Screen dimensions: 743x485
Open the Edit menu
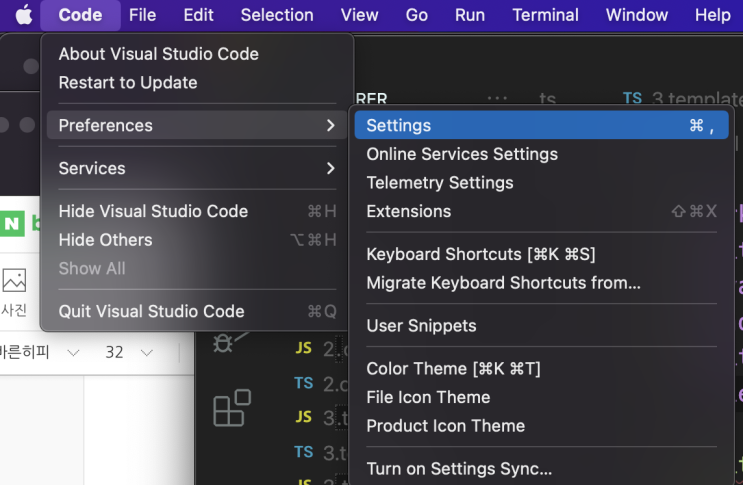199,15
